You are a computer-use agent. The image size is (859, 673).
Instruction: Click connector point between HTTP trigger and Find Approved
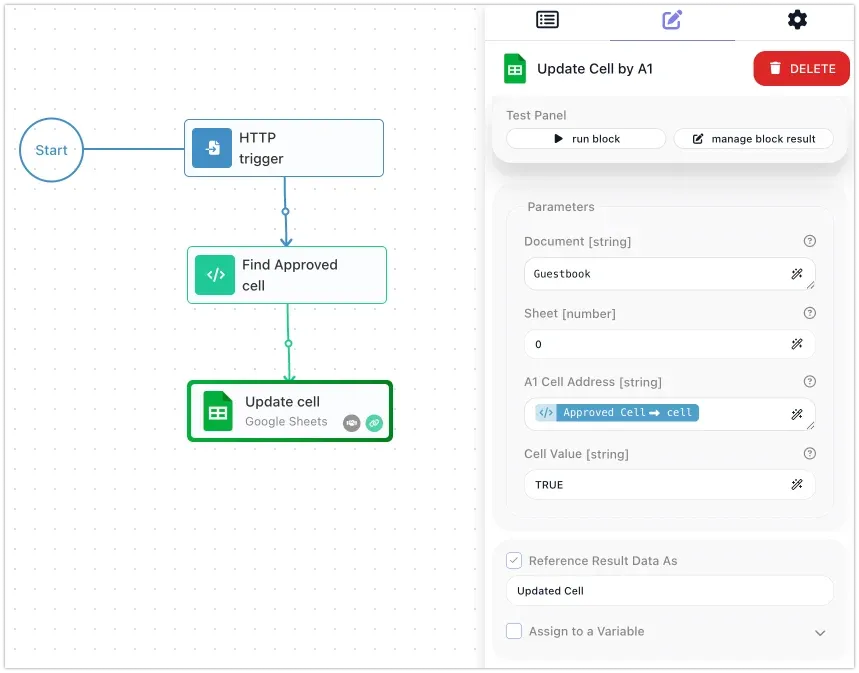point(285,212)
